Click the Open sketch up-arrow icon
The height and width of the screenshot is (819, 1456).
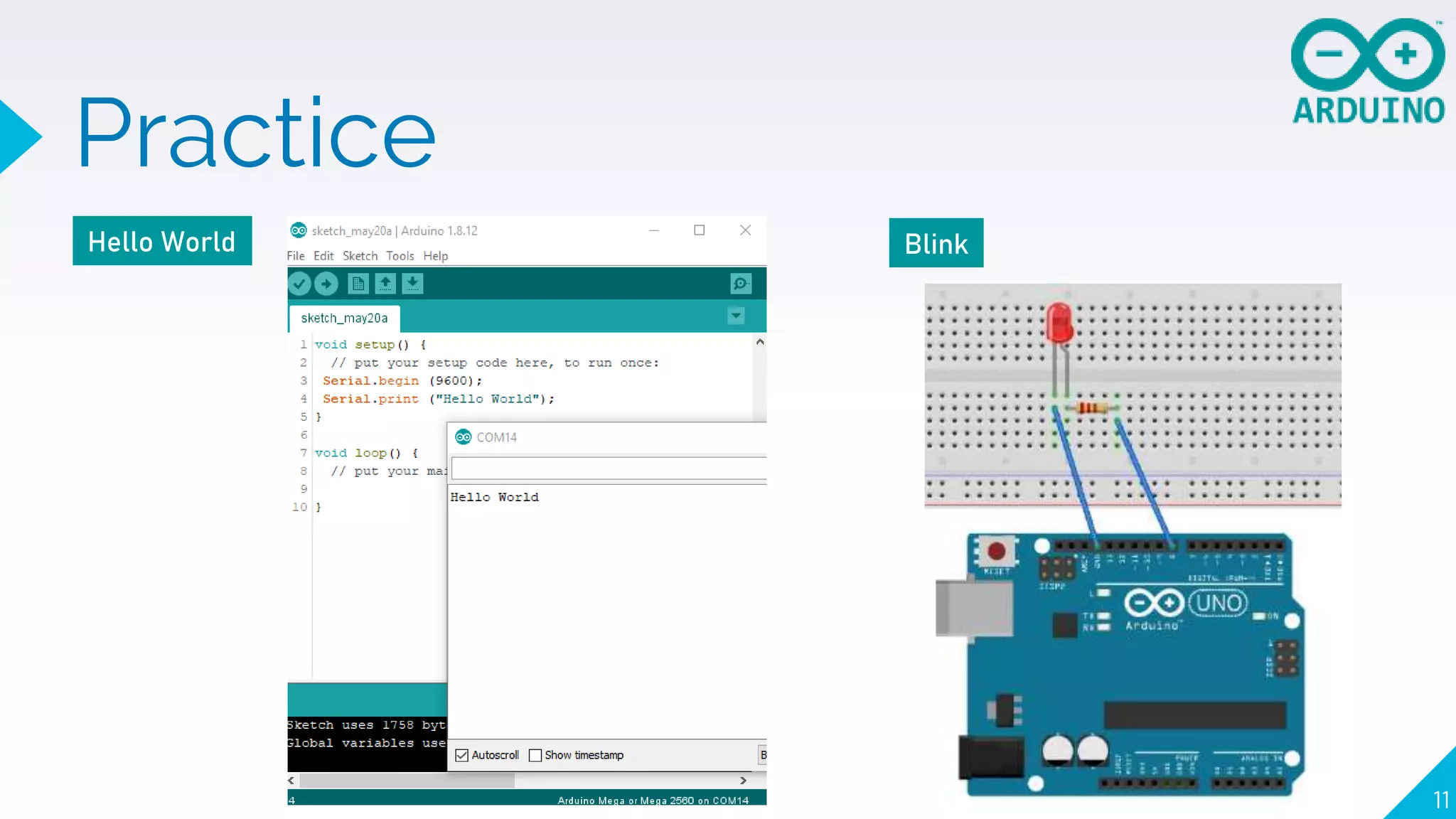tap(385, 284)
